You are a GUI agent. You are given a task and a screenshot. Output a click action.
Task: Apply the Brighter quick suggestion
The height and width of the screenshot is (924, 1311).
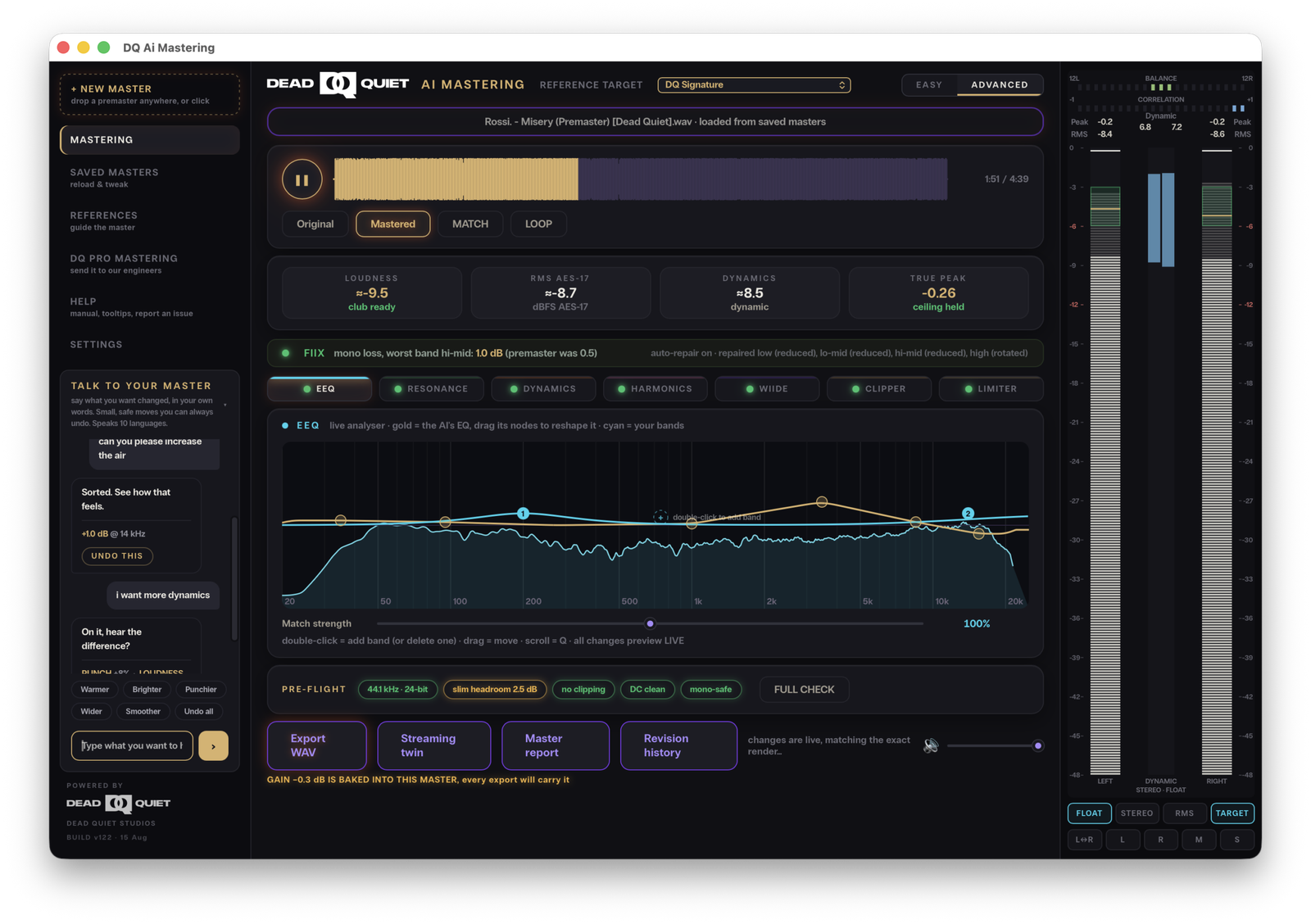point(147,690)
